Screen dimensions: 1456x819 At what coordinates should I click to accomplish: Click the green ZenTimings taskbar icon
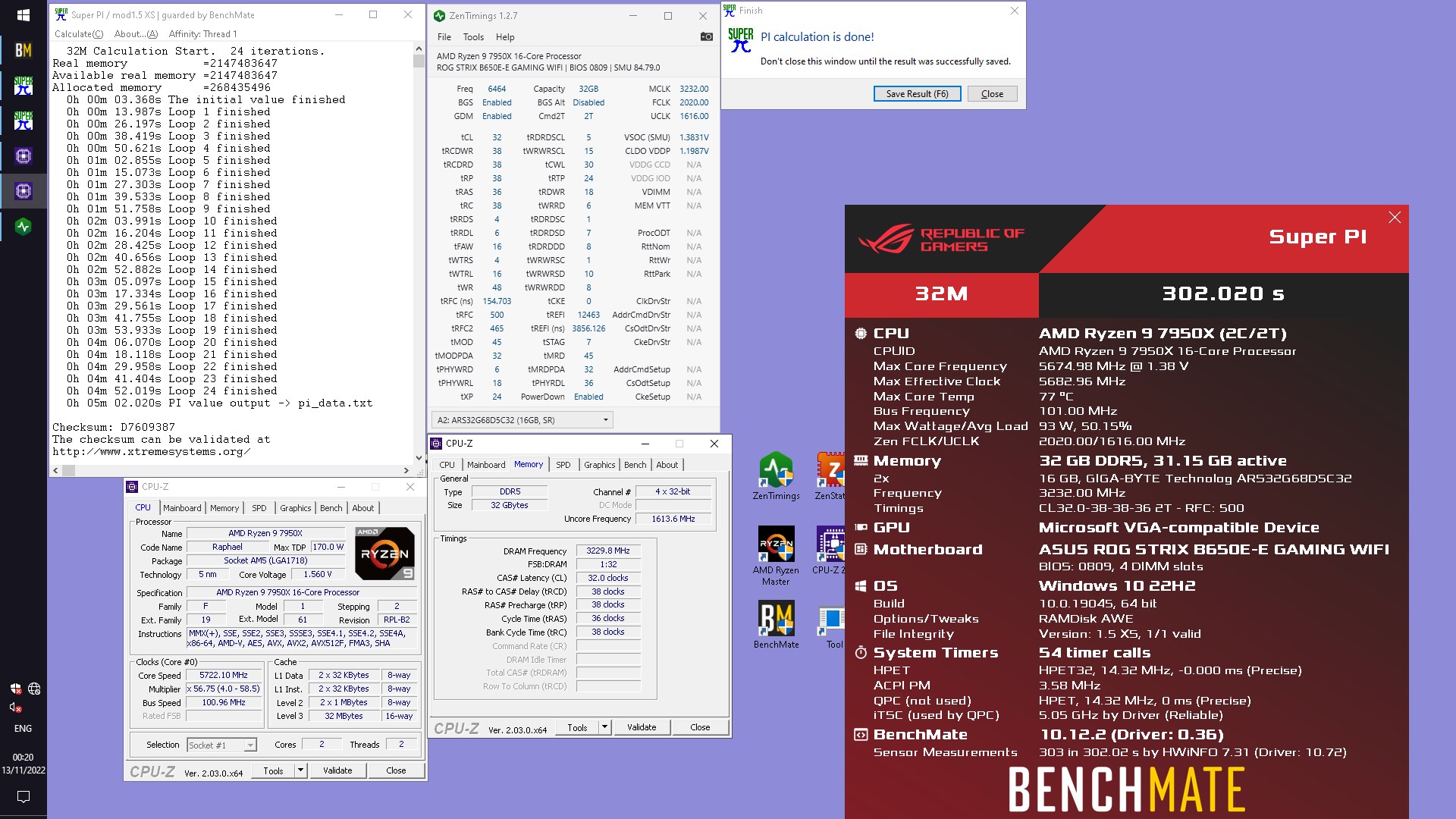pos(24,226)
